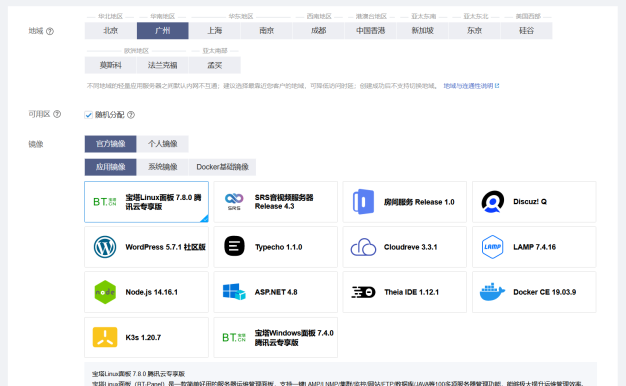
Task: Click the Typecho black logo icon
Action: click(x=234, y=246)
